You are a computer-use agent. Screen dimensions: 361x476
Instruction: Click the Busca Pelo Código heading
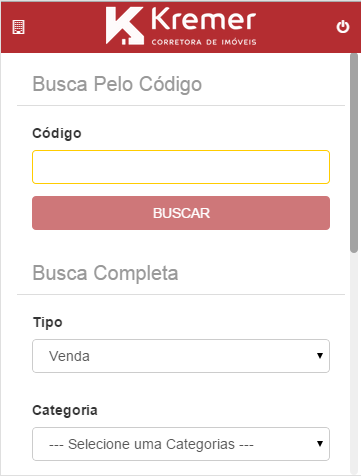[117, 84]
